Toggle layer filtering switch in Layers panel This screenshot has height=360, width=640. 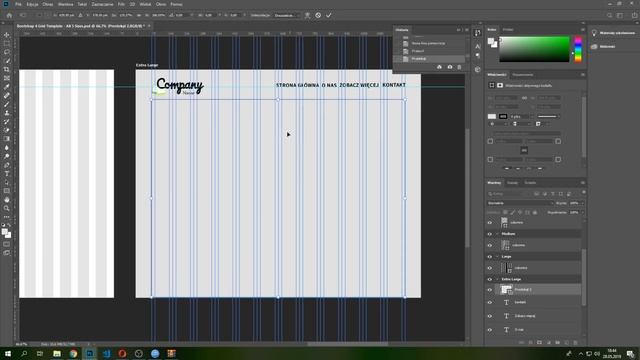(583, 192)
